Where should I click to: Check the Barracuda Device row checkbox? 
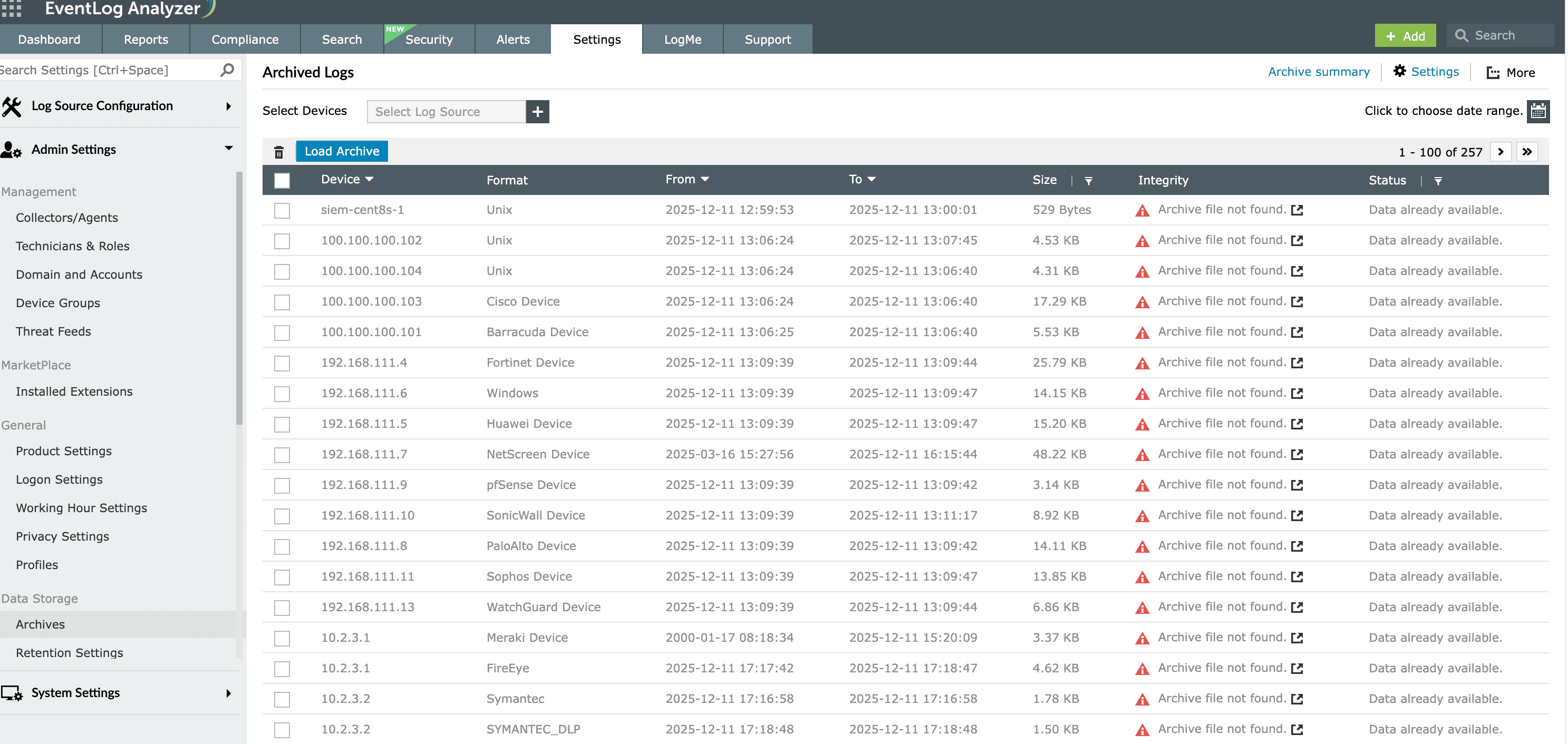point(282,333)
